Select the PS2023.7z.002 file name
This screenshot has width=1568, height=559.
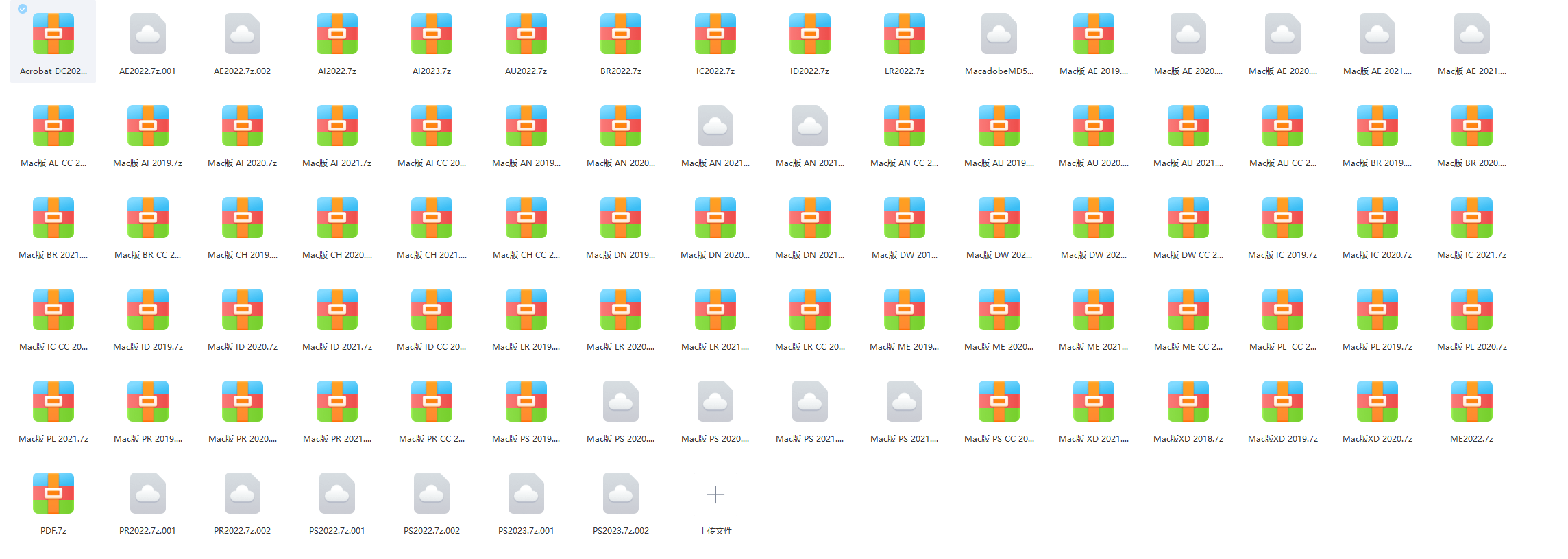pos(621,531)
